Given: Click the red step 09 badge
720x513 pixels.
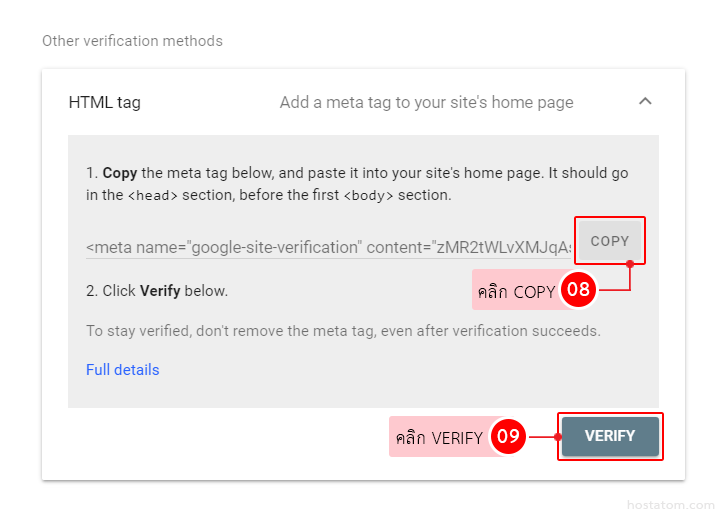Looking at the screenshot, I should [509, 437].
